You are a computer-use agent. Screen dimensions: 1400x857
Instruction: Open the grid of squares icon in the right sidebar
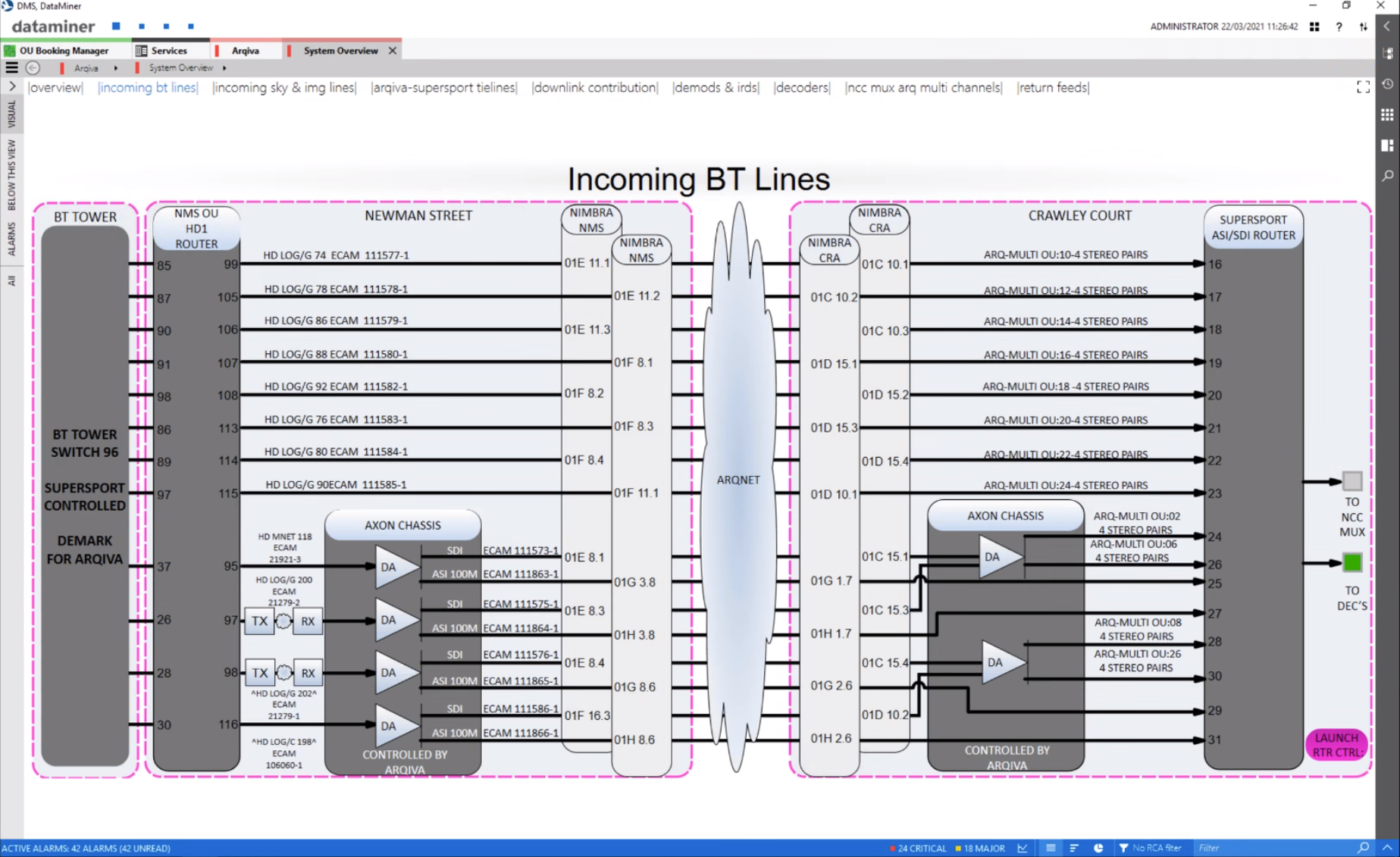pos(1387,114)
